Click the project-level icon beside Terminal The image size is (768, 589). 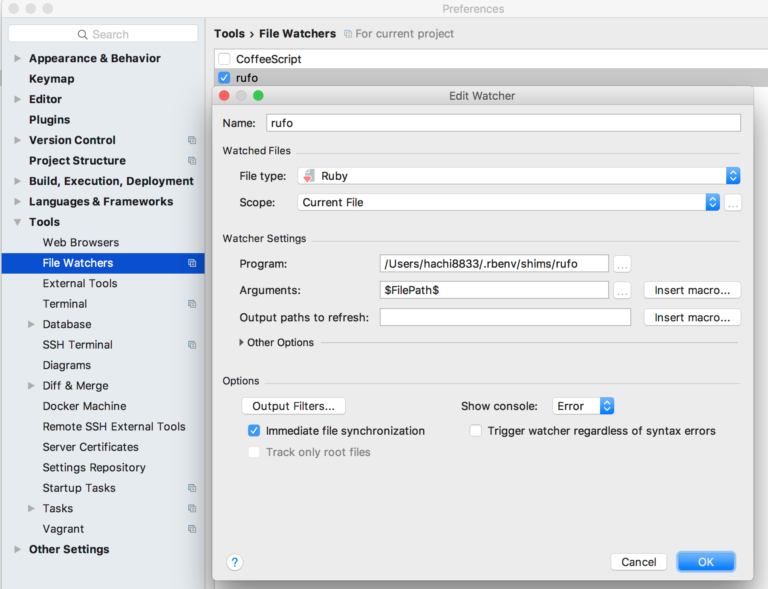click(192, 304)
